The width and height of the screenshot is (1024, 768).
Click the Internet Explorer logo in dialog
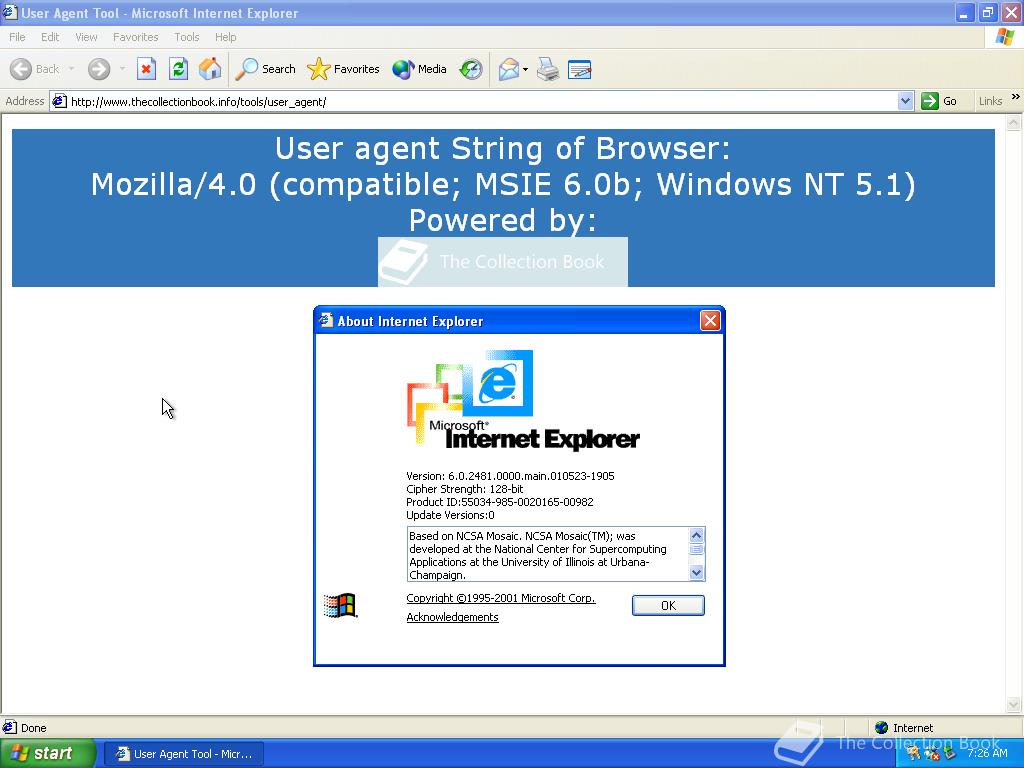pos(522,400)
